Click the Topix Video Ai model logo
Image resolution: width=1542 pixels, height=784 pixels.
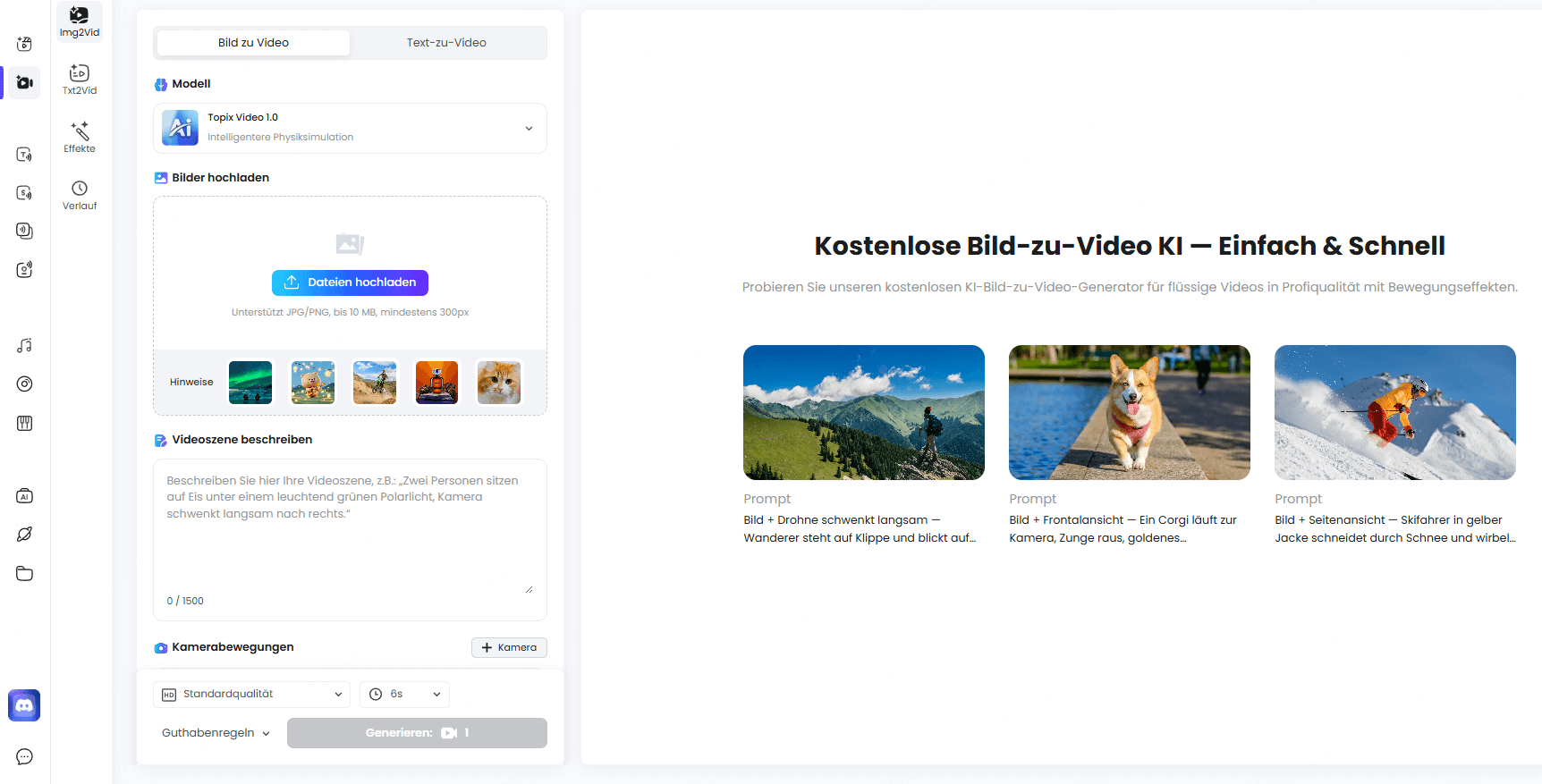click(x=180, y=128)
